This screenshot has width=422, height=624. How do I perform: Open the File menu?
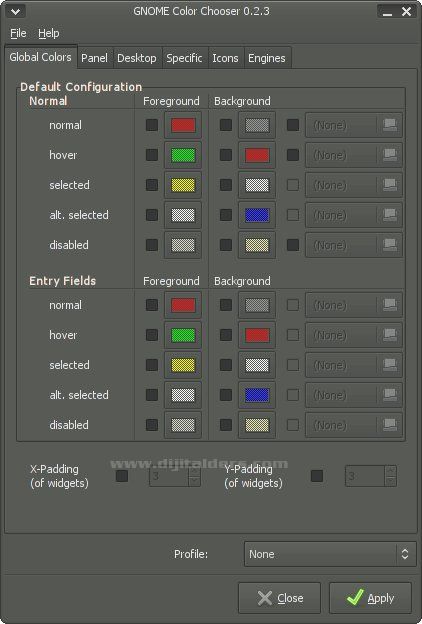[18, 33]
